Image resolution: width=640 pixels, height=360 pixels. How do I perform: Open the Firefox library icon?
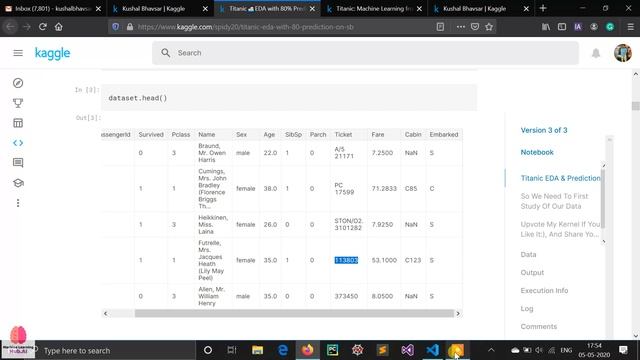(546, 27)
